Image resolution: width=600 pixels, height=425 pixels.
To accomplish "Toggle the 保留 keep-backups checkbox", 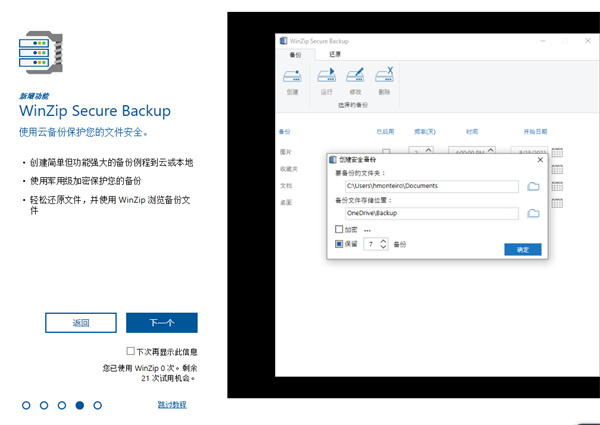I will click(x=339, y=243).
